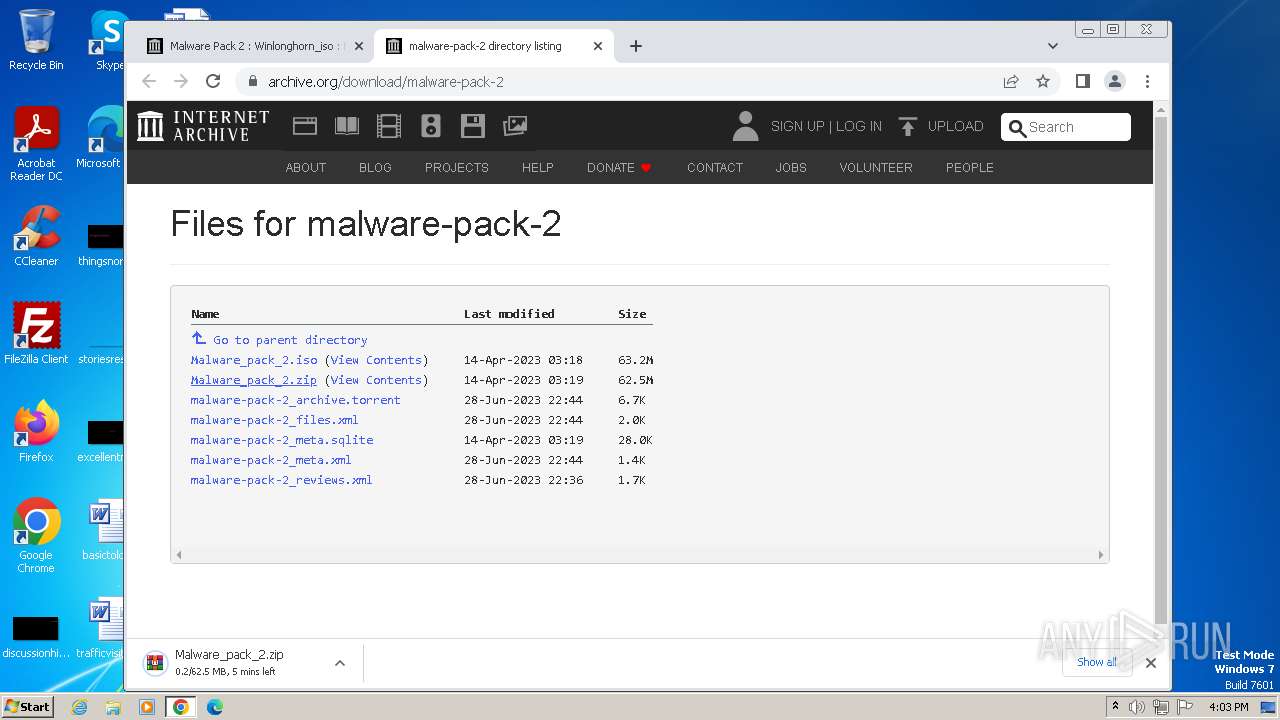Show hidden system tray icons
Viewport: 1280px width, 720px height.
(1115, 707)
